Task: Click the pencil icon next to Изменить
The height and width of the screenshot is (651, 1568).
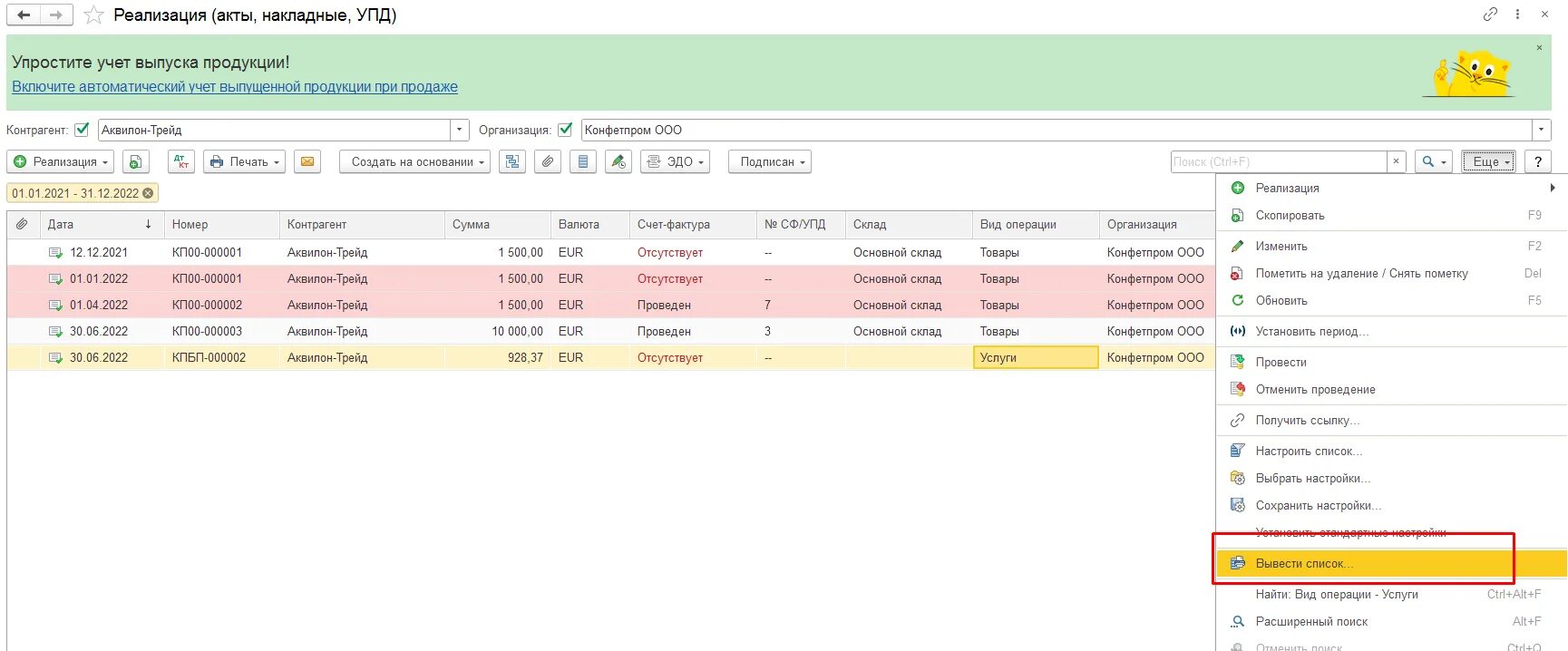Action: 1237,246
